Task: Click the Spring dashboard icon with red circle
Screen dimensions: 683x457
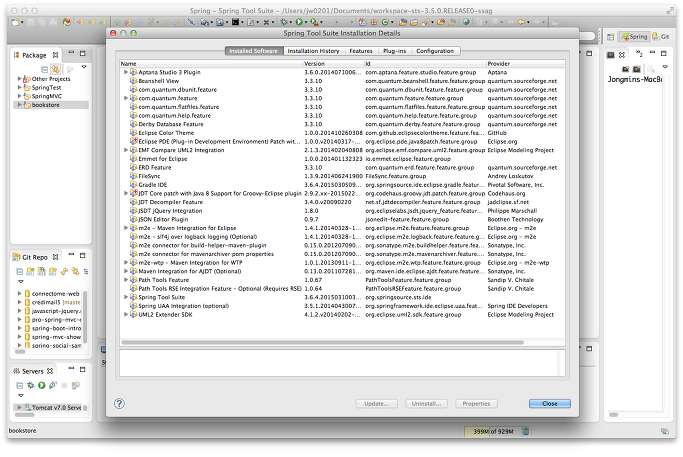Action: [x=66, y=22]
